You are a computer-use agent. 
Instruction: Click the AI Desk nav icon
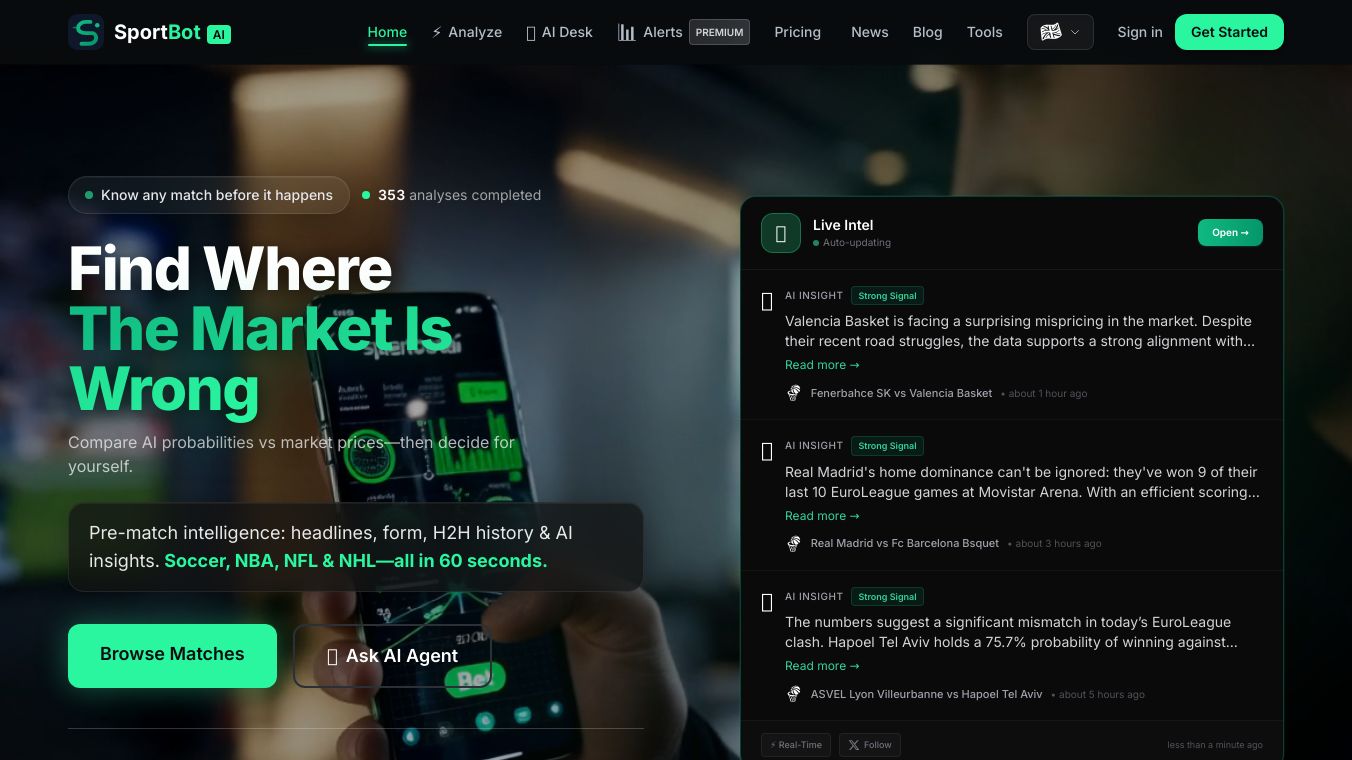[531, 33]
